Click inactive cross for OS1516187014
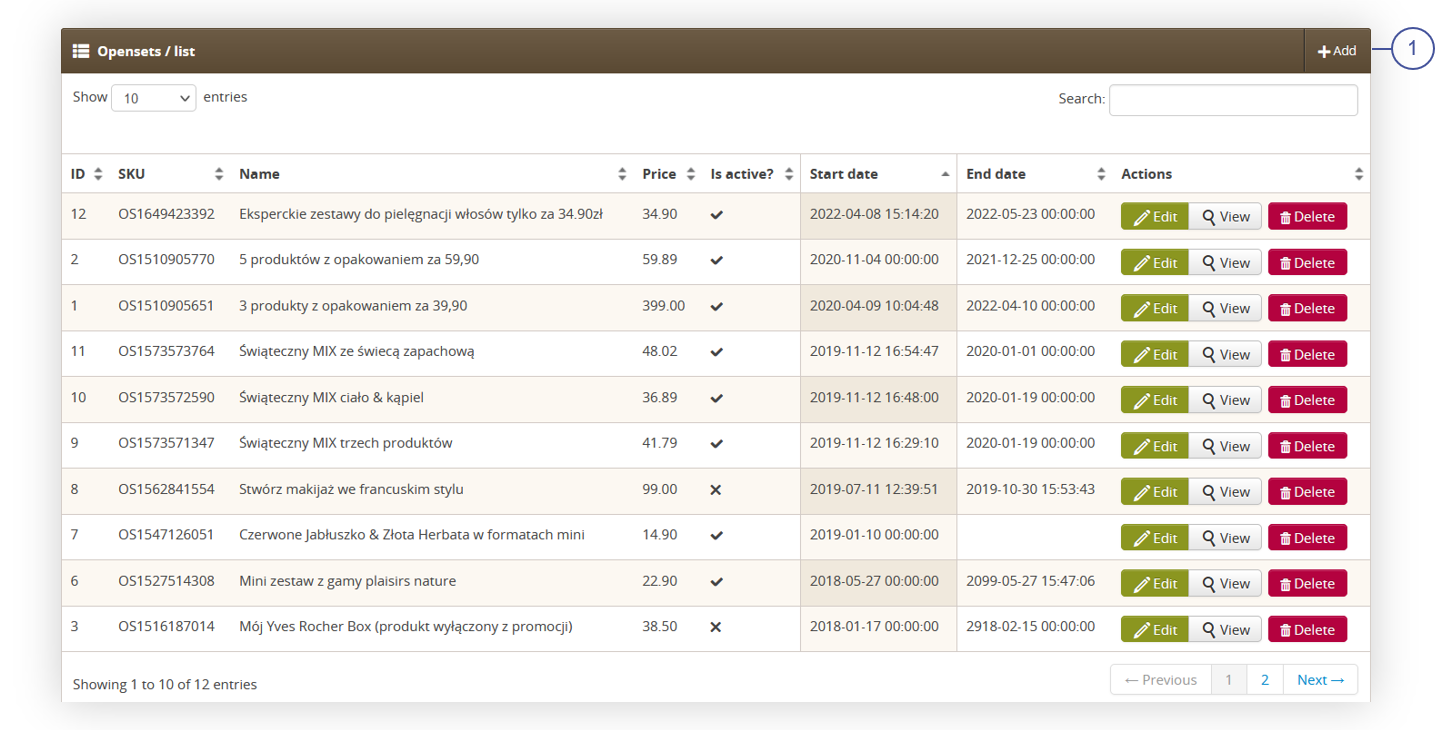Viewport: 1438px width, 730px height. coord(716,627)
